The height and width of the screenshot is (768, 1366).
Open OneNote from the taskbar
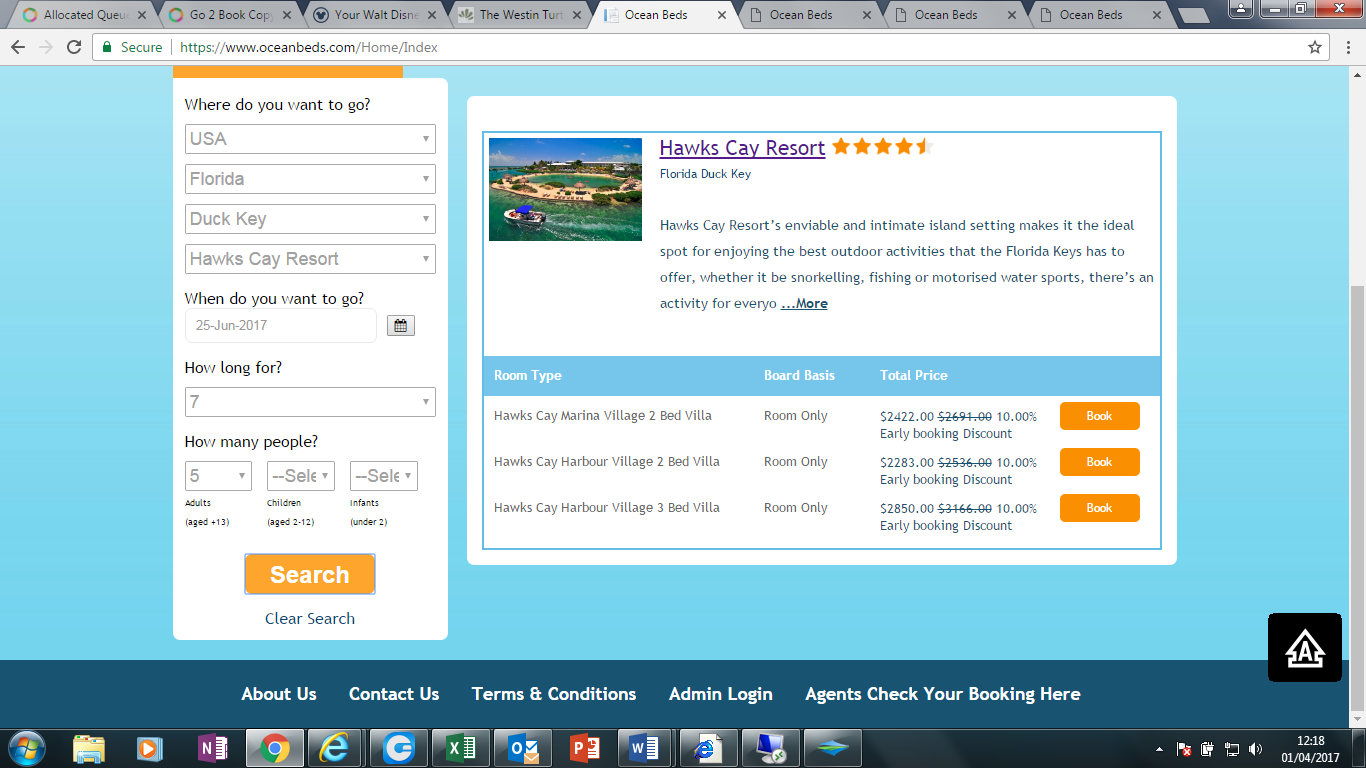pos(212,748)
